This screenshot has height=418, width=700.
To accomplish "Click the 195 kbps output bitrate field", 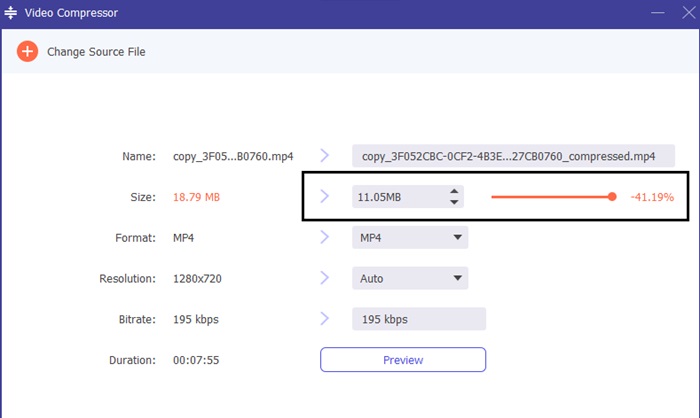I will coord(418,319).
